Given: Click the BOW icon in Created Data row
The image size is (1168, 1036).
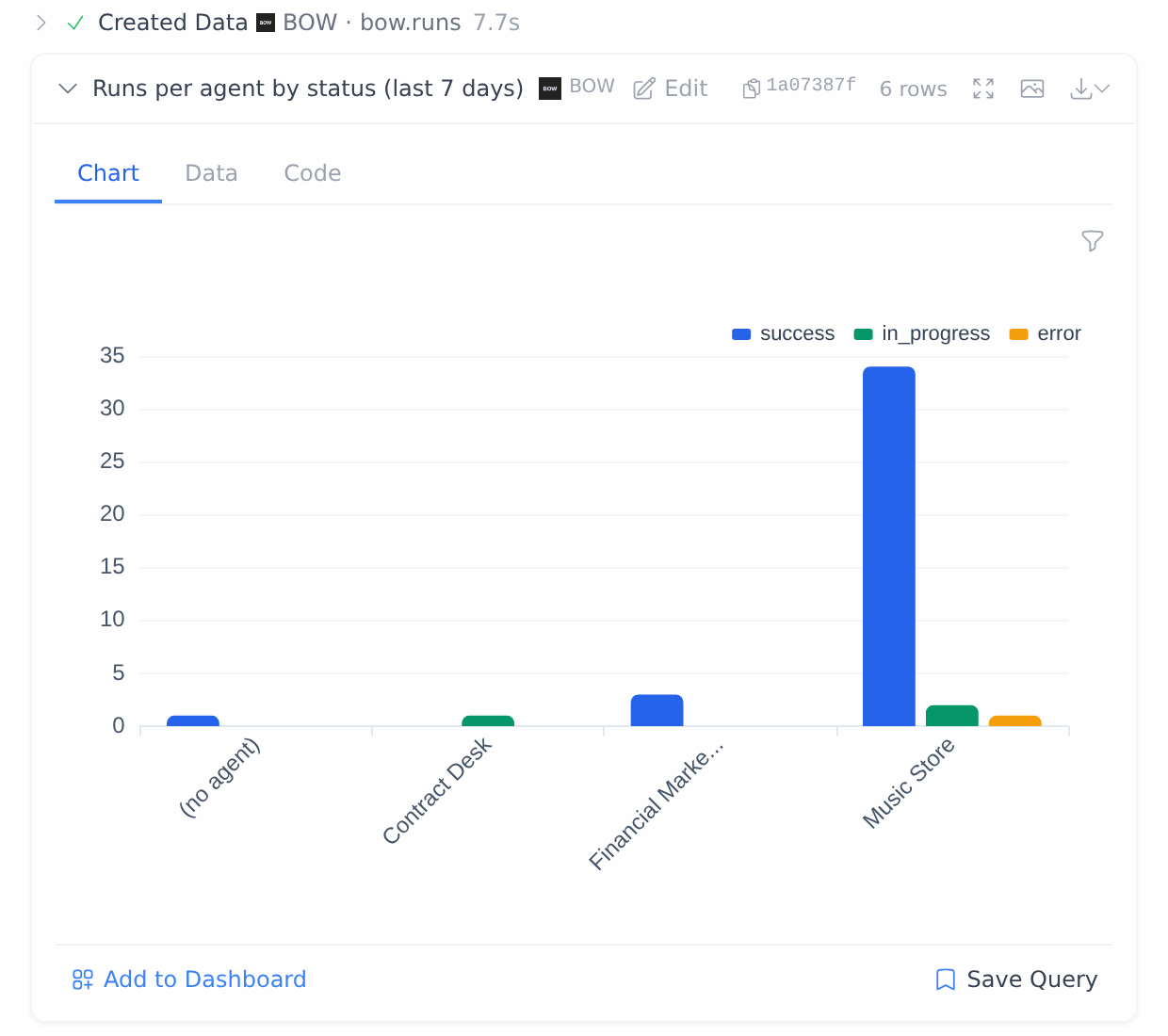Looking at the screenshot, I should [x=267, y=23].
